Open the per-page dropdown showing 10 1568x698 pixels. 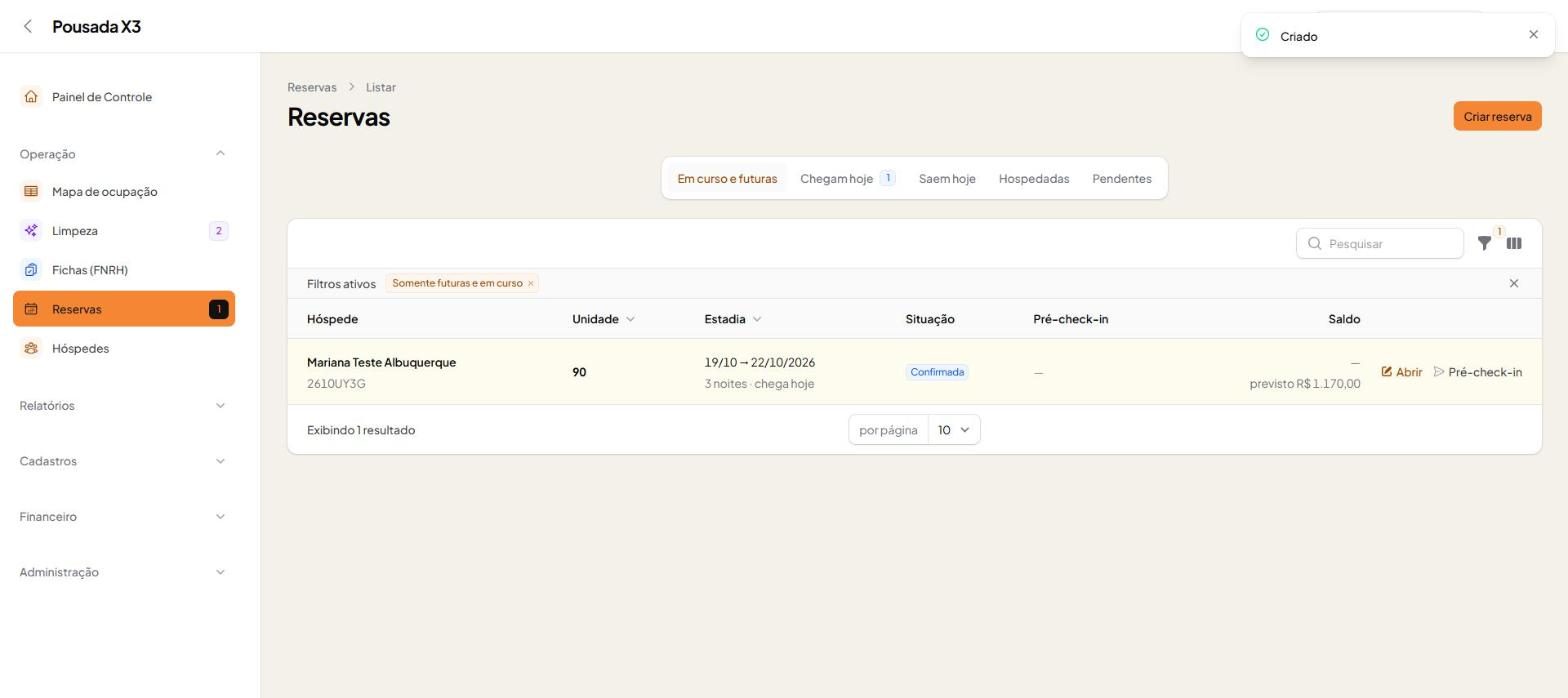(954, 430)
